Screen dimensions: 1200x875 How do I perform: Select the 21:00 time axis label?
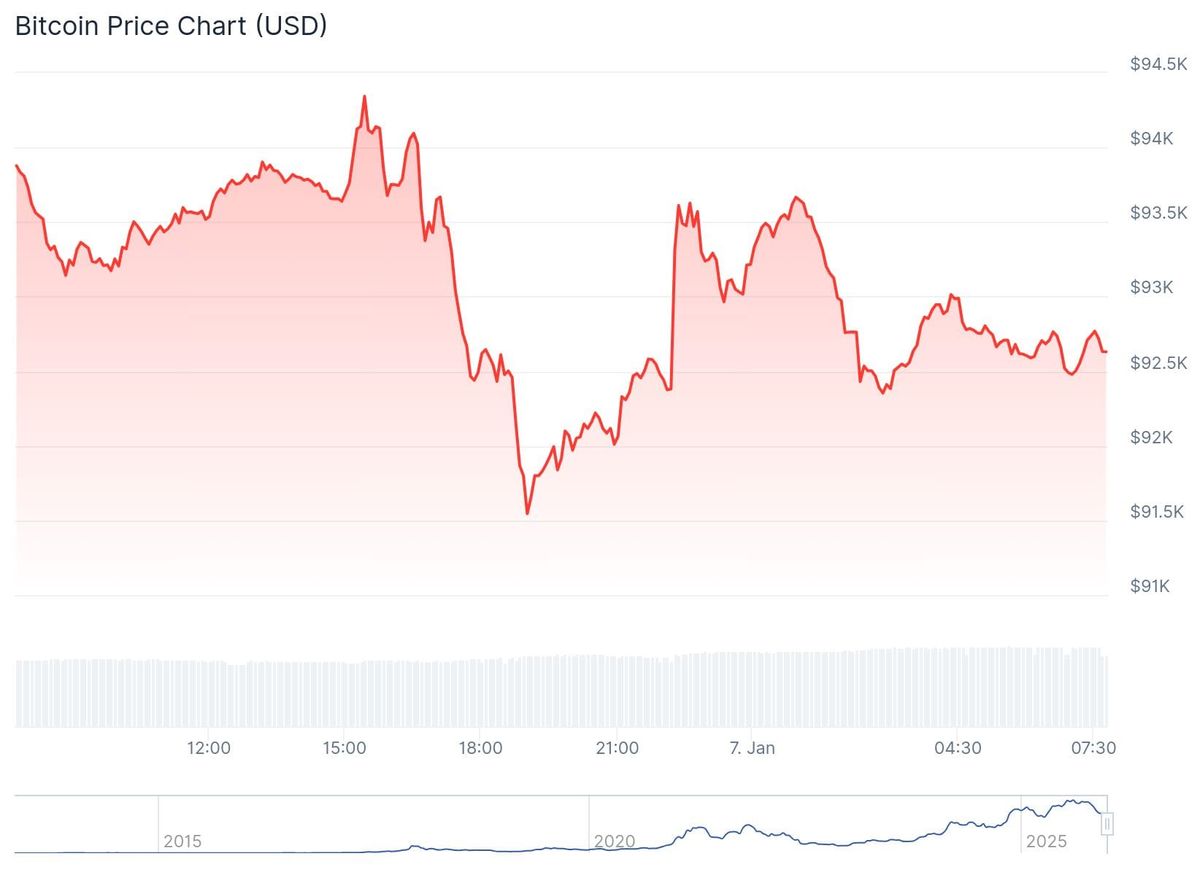617,747
